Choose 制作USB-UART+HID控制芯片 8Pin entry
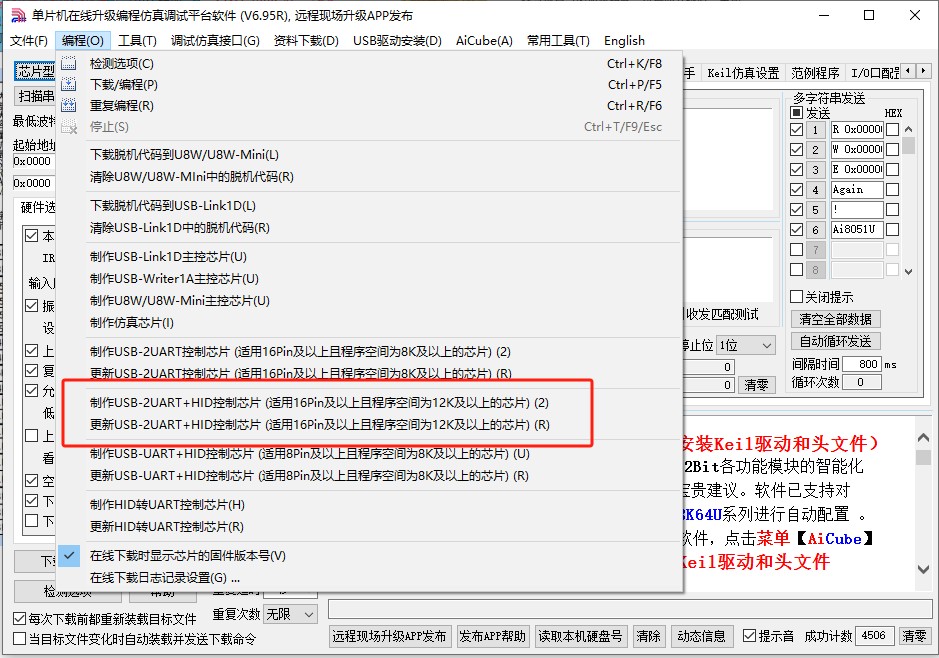 pyautogui.click(x=369, y=453)
